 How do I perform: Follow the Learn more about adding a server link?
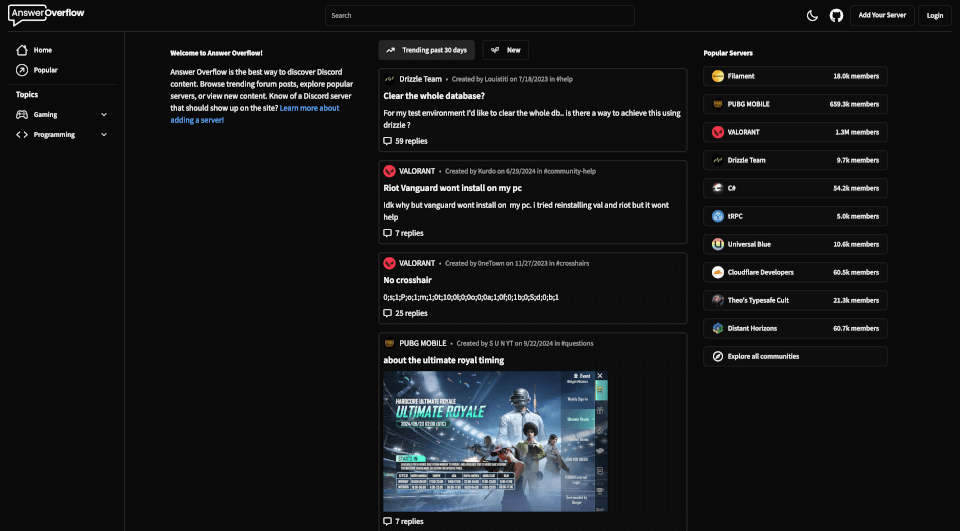click(x=255, y=114)
